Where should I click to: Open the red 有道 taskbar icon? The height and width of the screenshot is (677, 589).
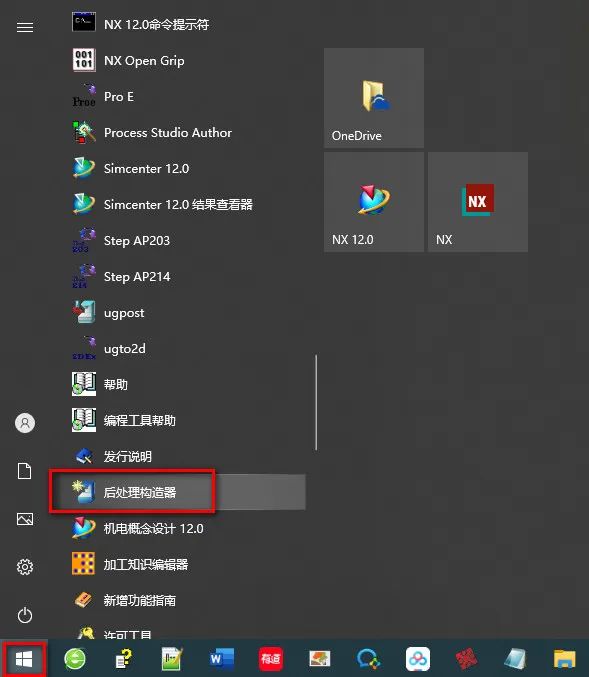coord(271,659)
